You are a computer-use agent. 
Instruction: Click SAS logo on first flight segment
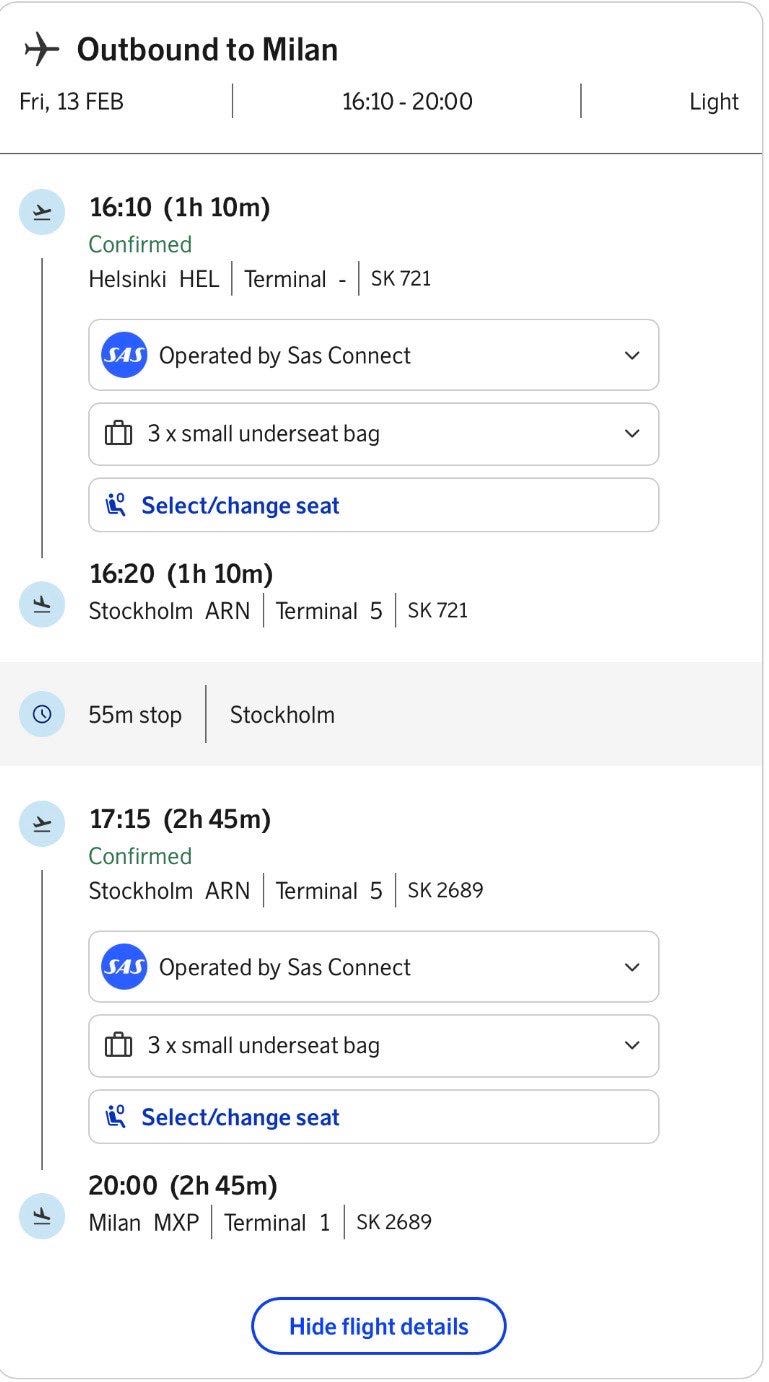(124, 355)
